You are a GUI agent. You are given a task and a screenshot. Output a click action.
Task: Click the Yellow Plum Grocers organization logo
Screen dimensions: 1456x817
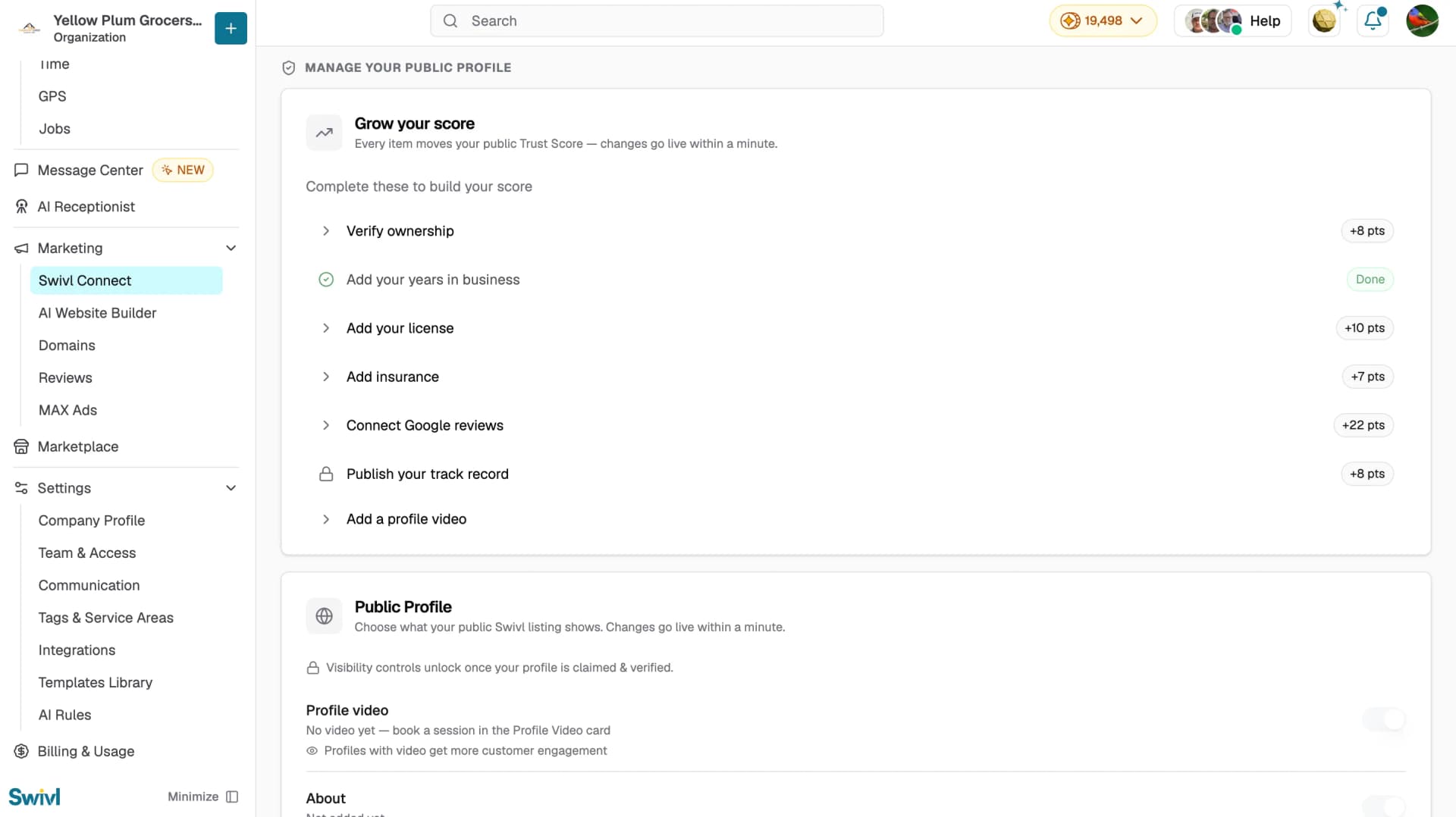coord(30,28)
